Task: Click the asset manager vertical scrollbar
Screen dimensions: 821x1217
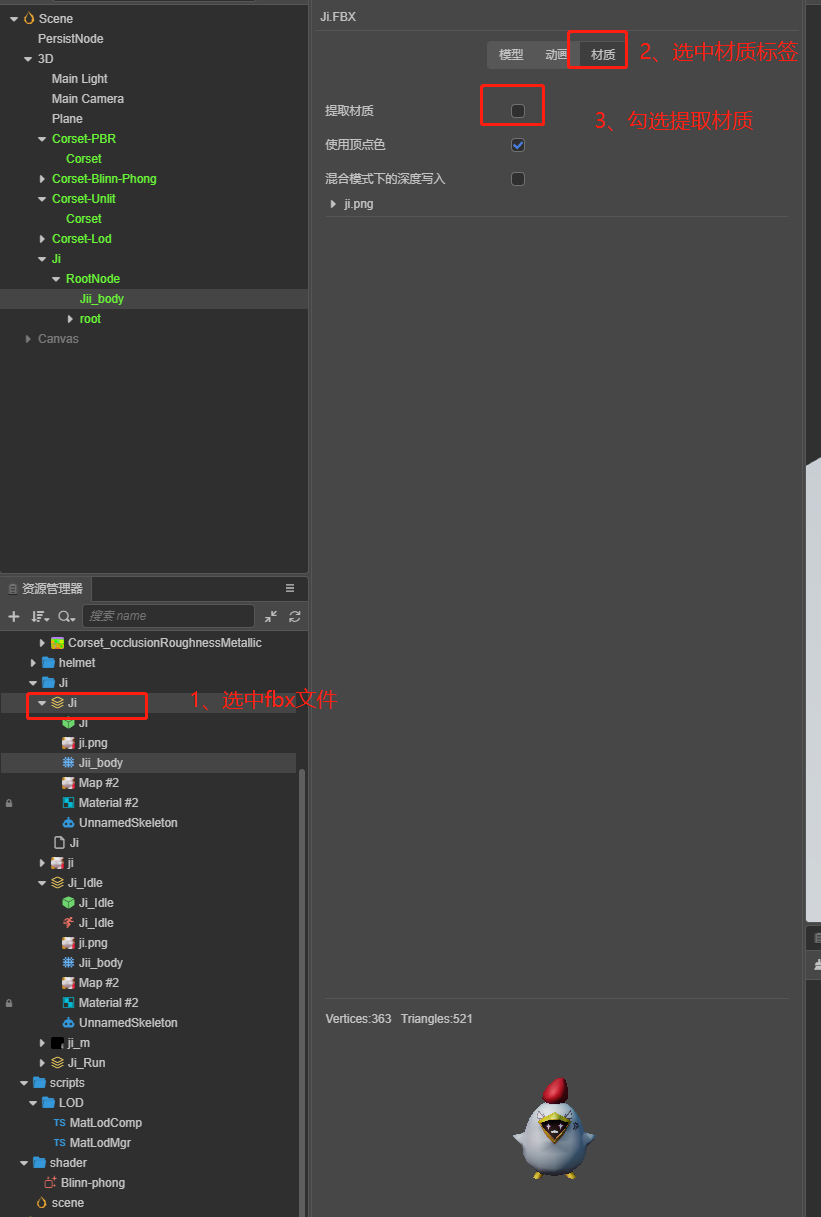Action: click(301, 990)
